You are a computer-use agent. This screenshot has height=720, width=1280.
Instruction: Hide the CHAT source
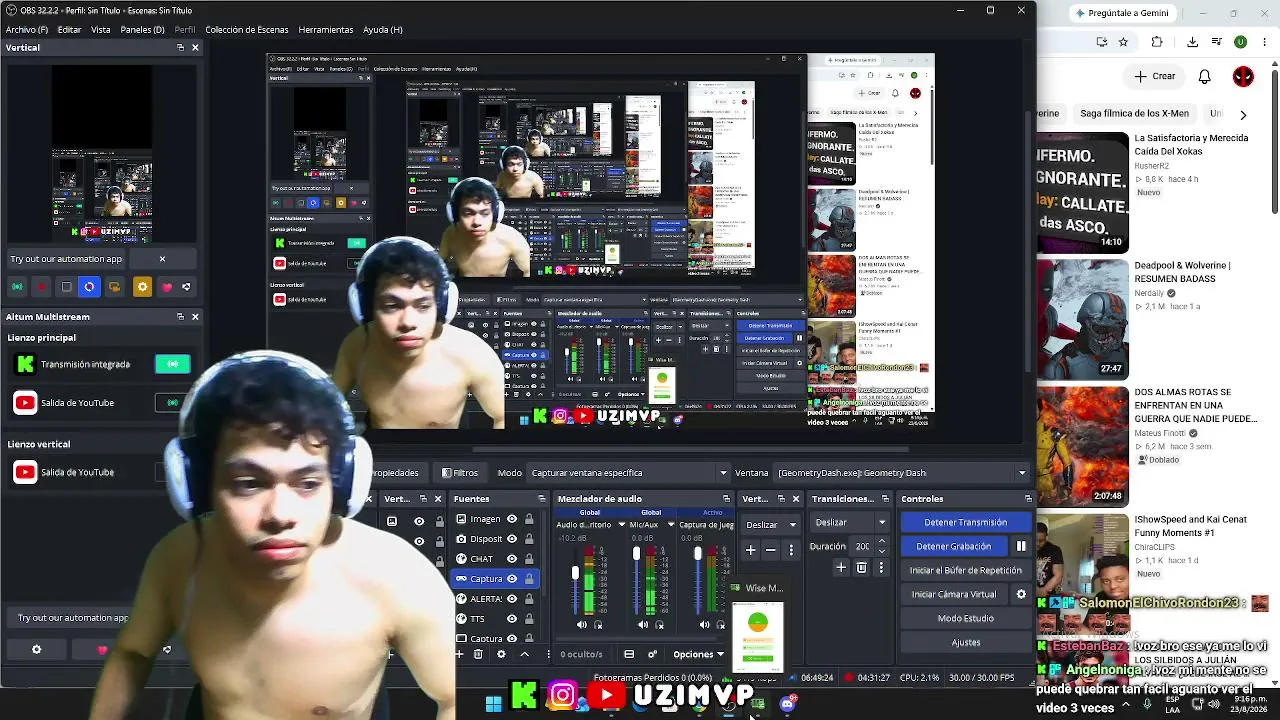coord(512,559)
